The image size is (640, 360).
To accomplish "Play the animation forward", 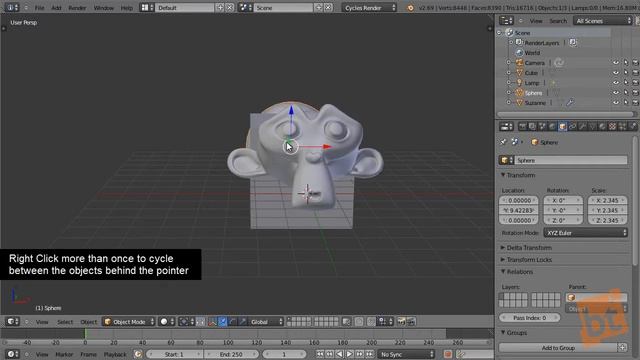I will 350,354.
